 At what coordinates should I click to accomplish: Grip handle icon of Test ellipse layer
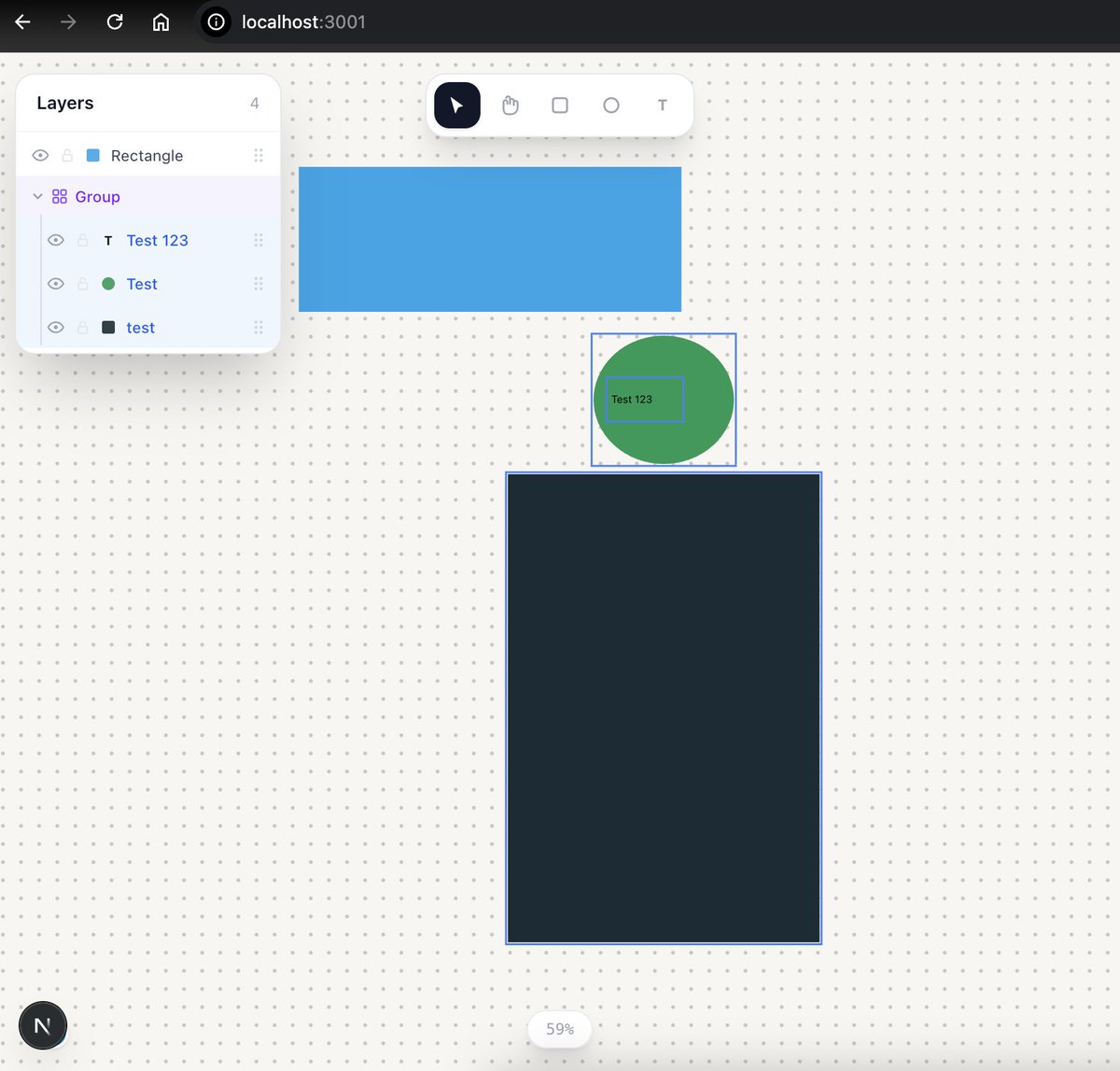point(259,284)
